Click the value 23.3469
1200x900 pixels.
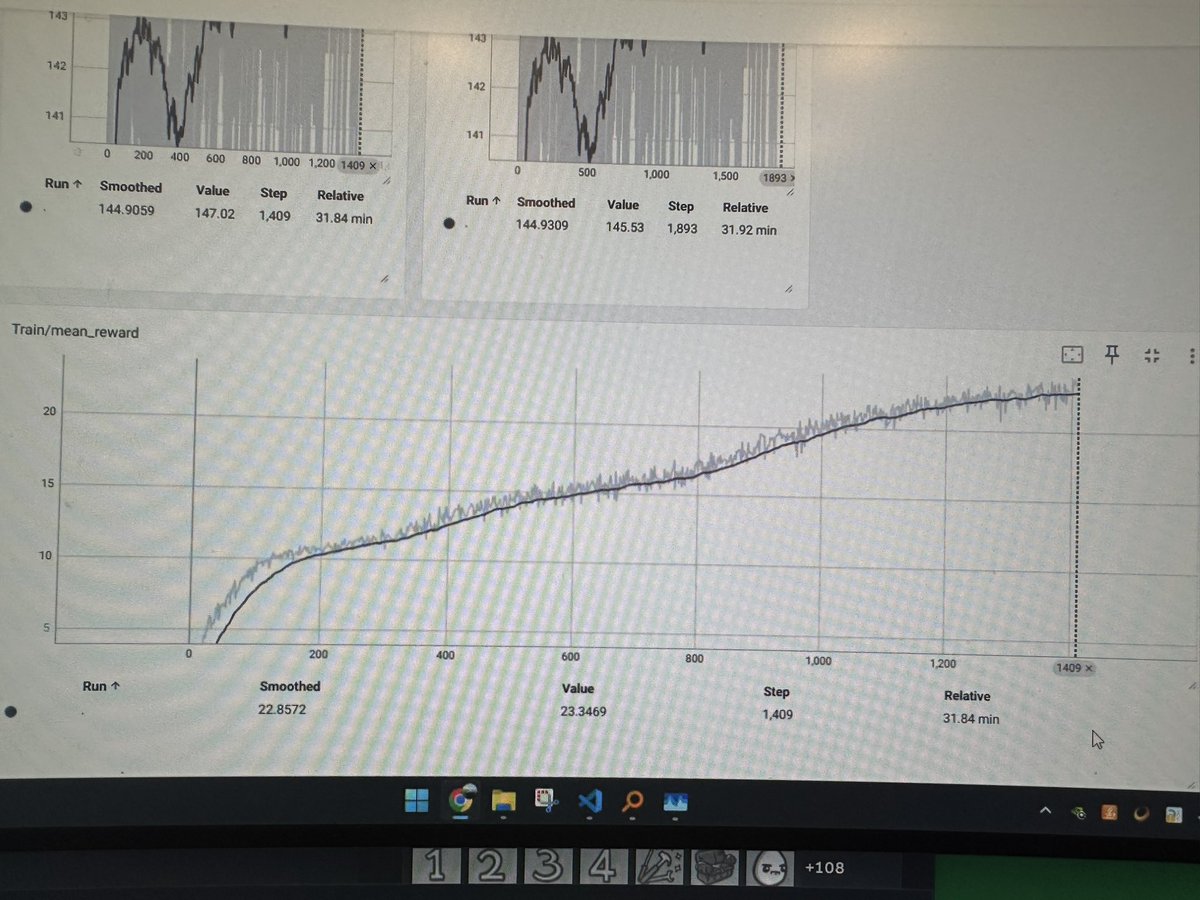click(x=585, y=711)
